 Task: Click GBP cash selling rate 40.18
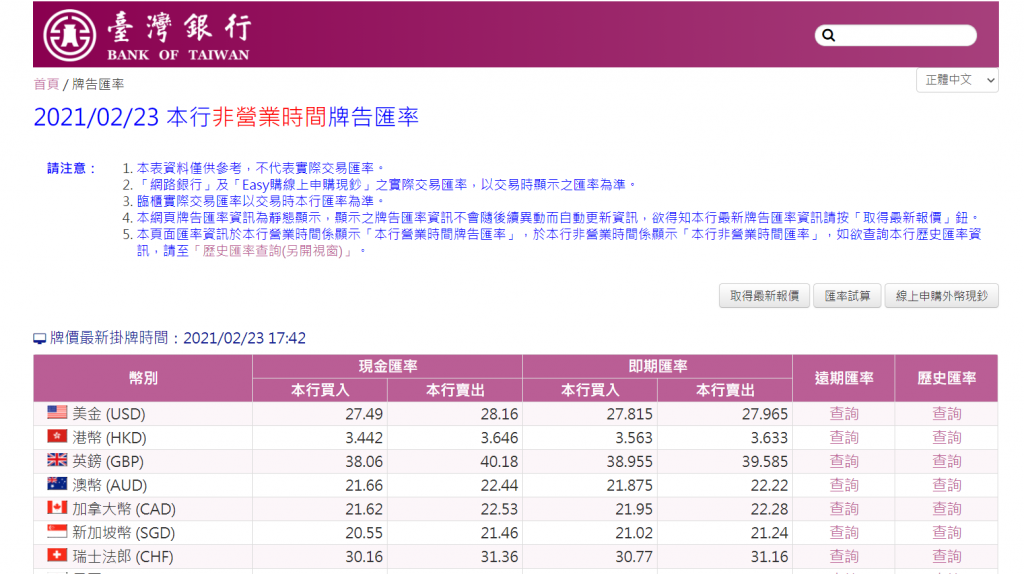499,462
